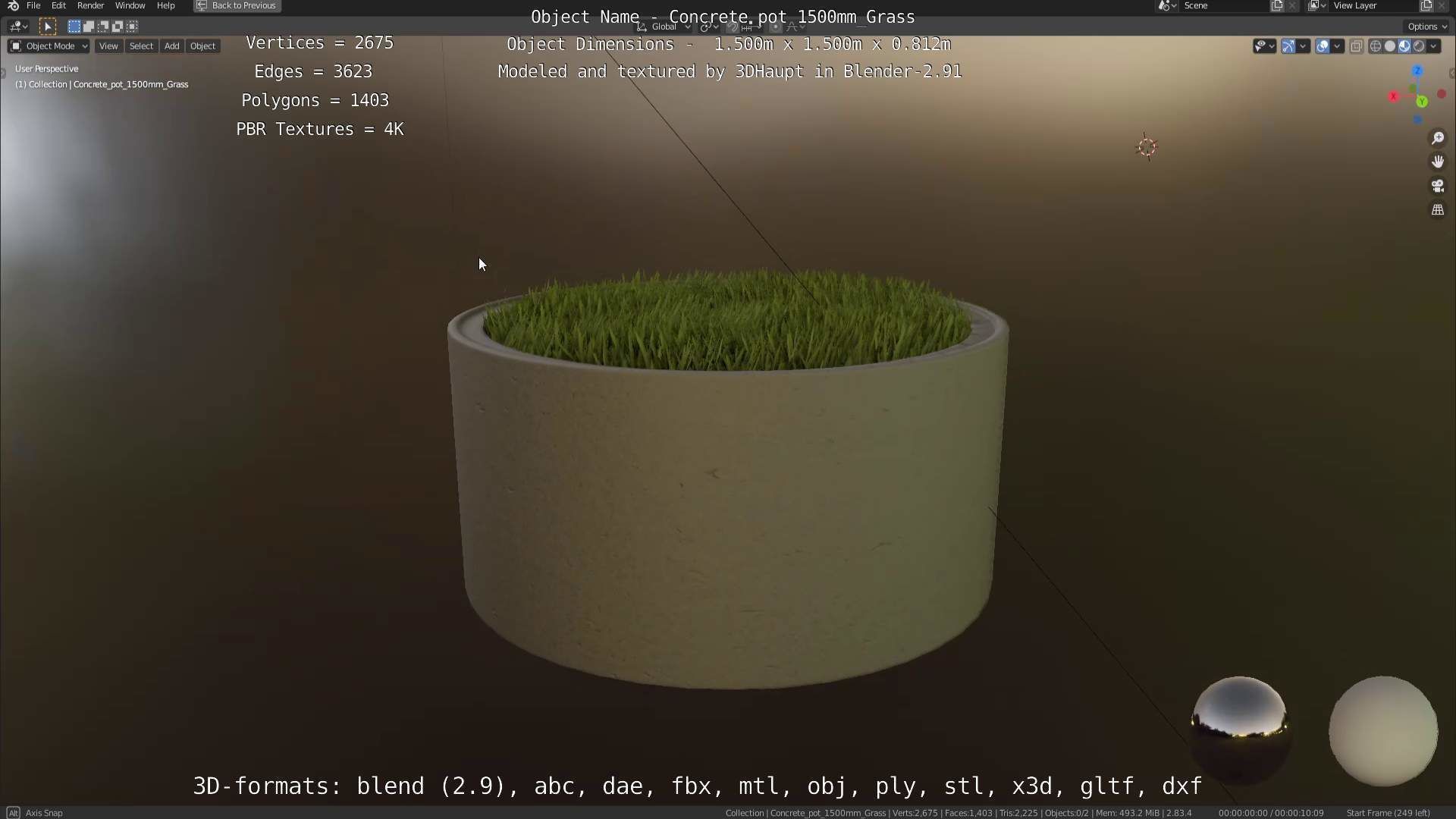
Task: Switch to Solid viewport shading
Action: tap(1389, 46)
